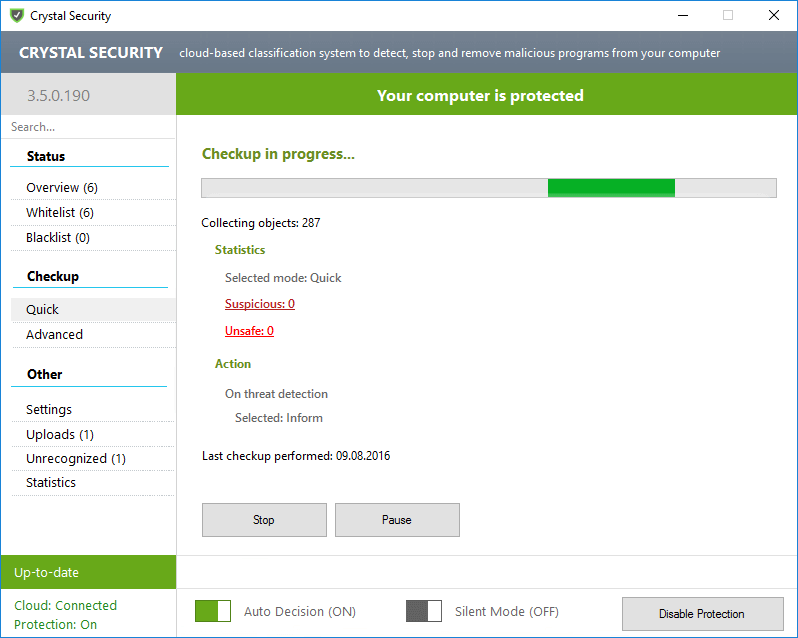This screenshot has height=638, width=798.
Task: Click the Status section heading
Action: (46, 156)
